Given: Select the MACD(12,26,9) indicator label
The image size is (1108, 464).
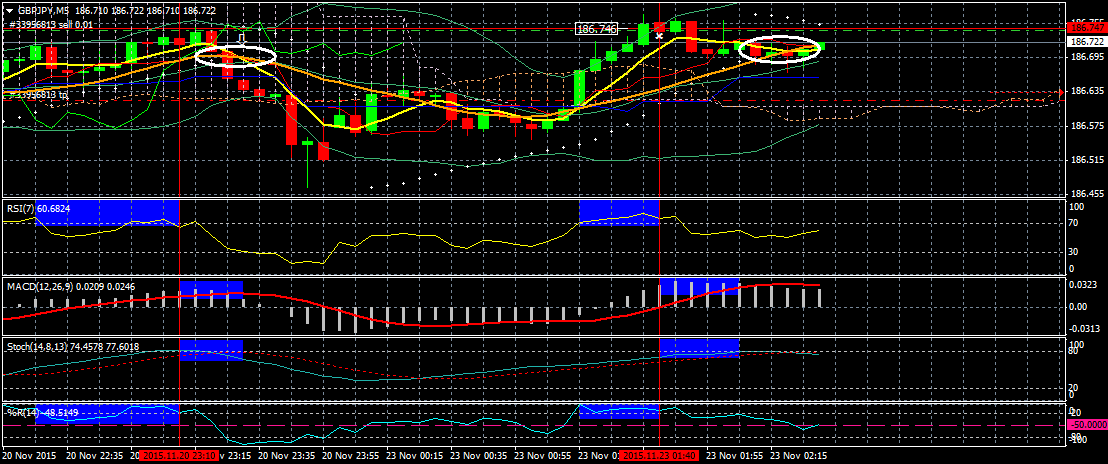Looking at the screenshot, I should click(x=71, y=287).
